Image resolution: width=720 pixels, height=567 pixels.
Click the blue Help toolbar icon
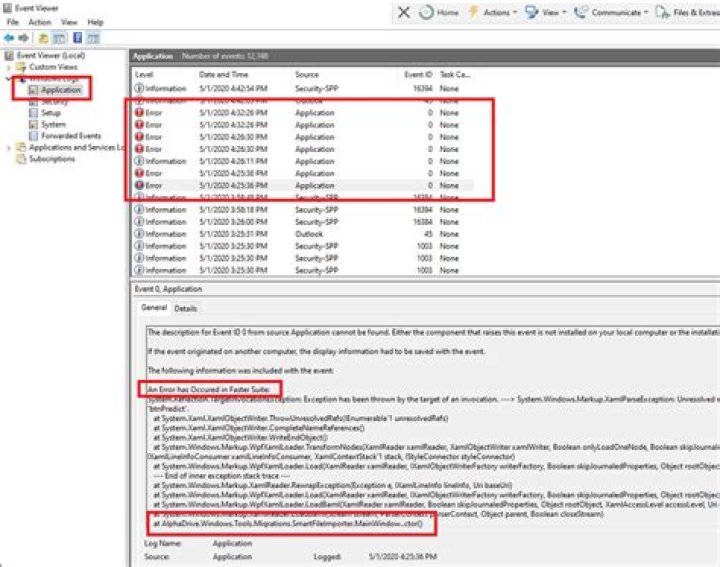tap(78, 38)
